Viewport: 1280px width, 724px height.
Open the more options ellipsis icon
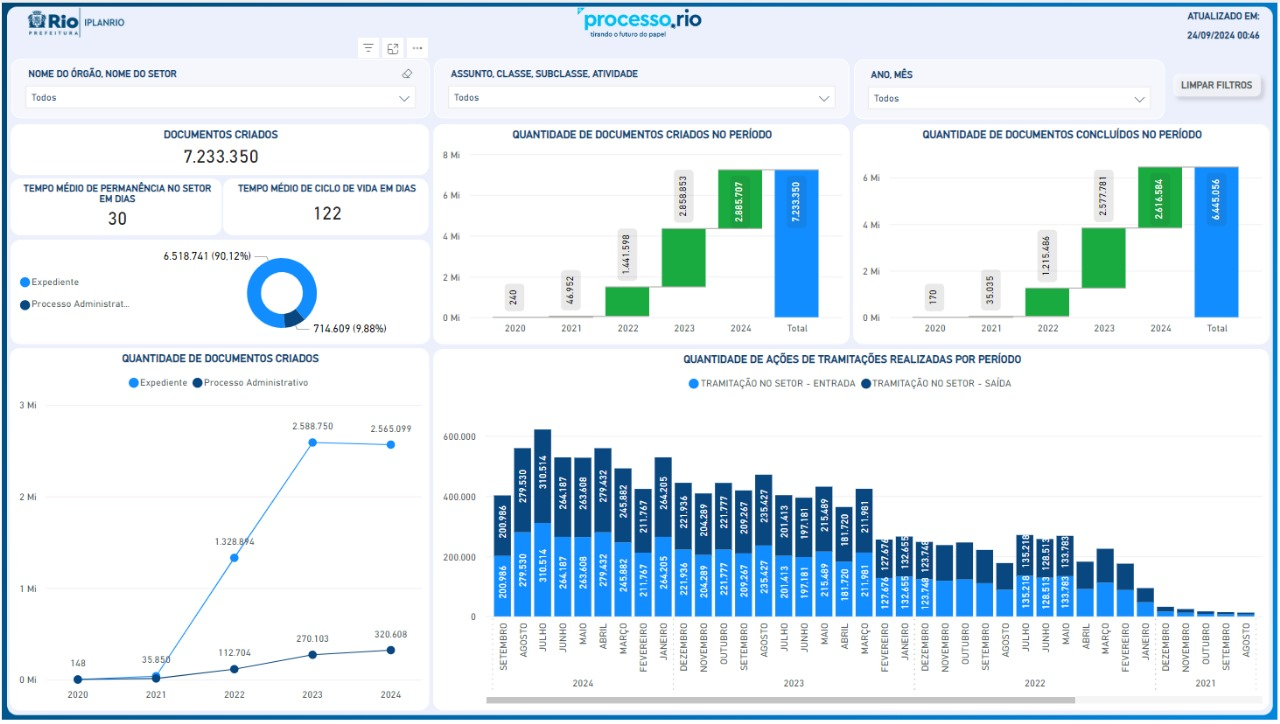coord(418,48)
